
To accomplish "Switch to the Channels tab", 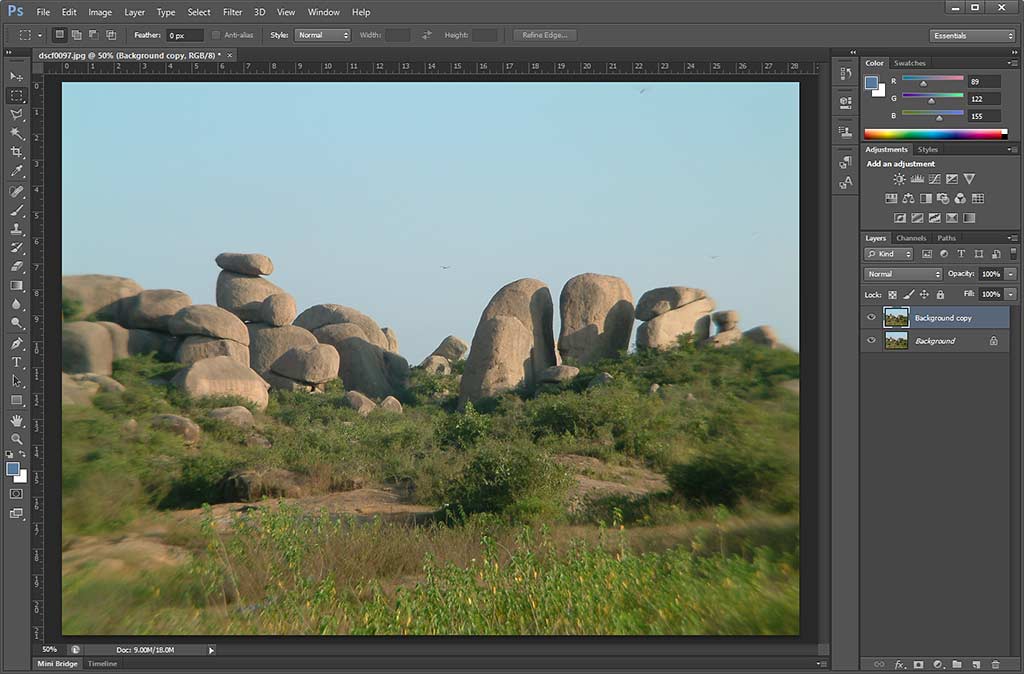I will [x=911, y=238].
